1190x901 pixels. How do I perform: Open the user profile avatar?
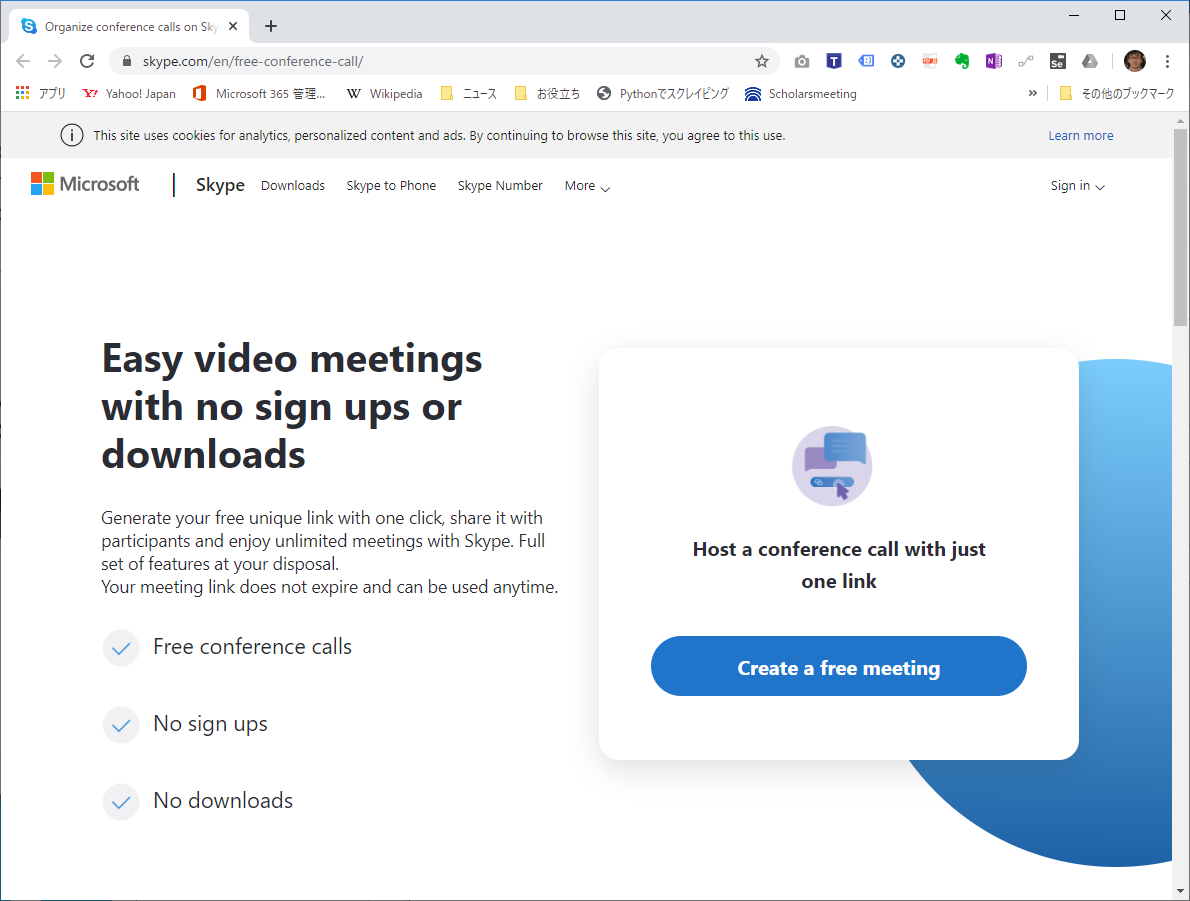tap(1134, 61)
